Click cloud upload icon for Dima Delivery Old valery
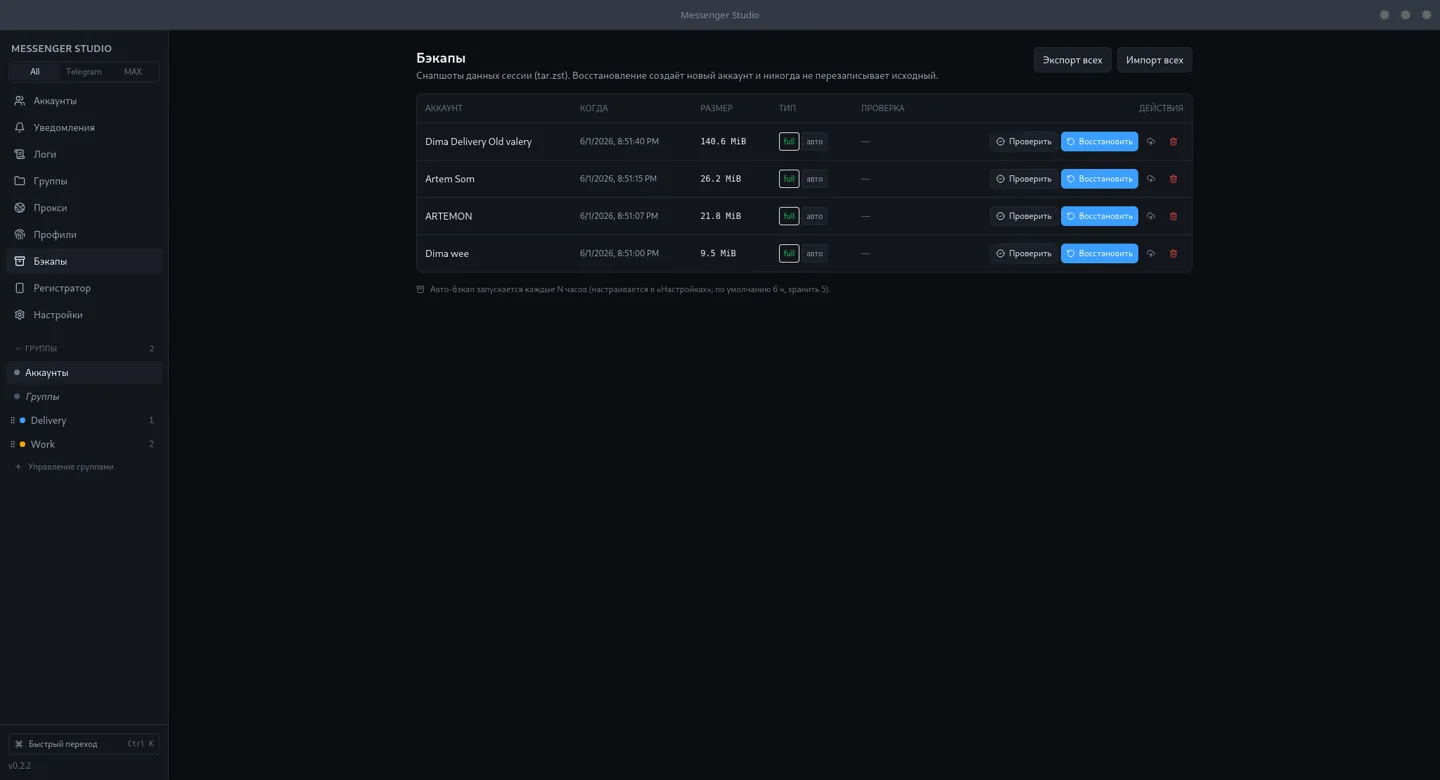The width and height of the screenshot is (1440, 780). (x=1151, y=142)
